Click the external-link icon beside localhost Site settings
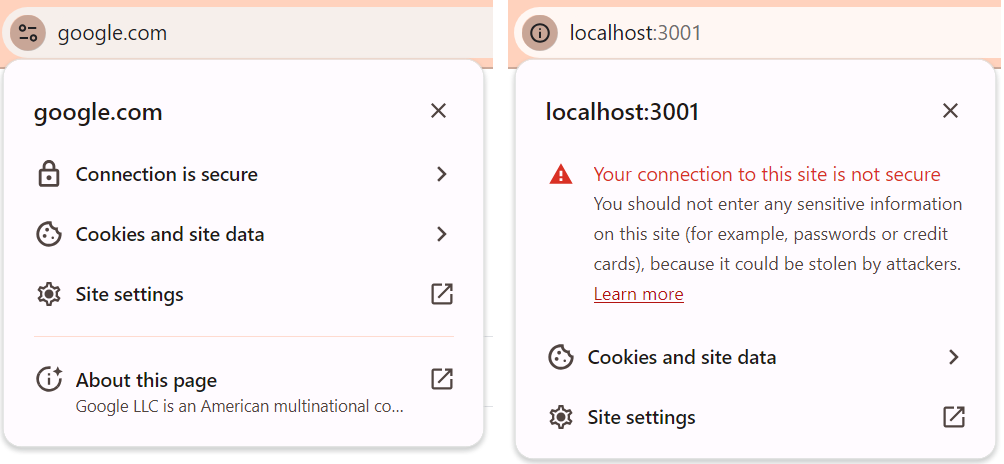1004x464 pixels. pos(954,417)
